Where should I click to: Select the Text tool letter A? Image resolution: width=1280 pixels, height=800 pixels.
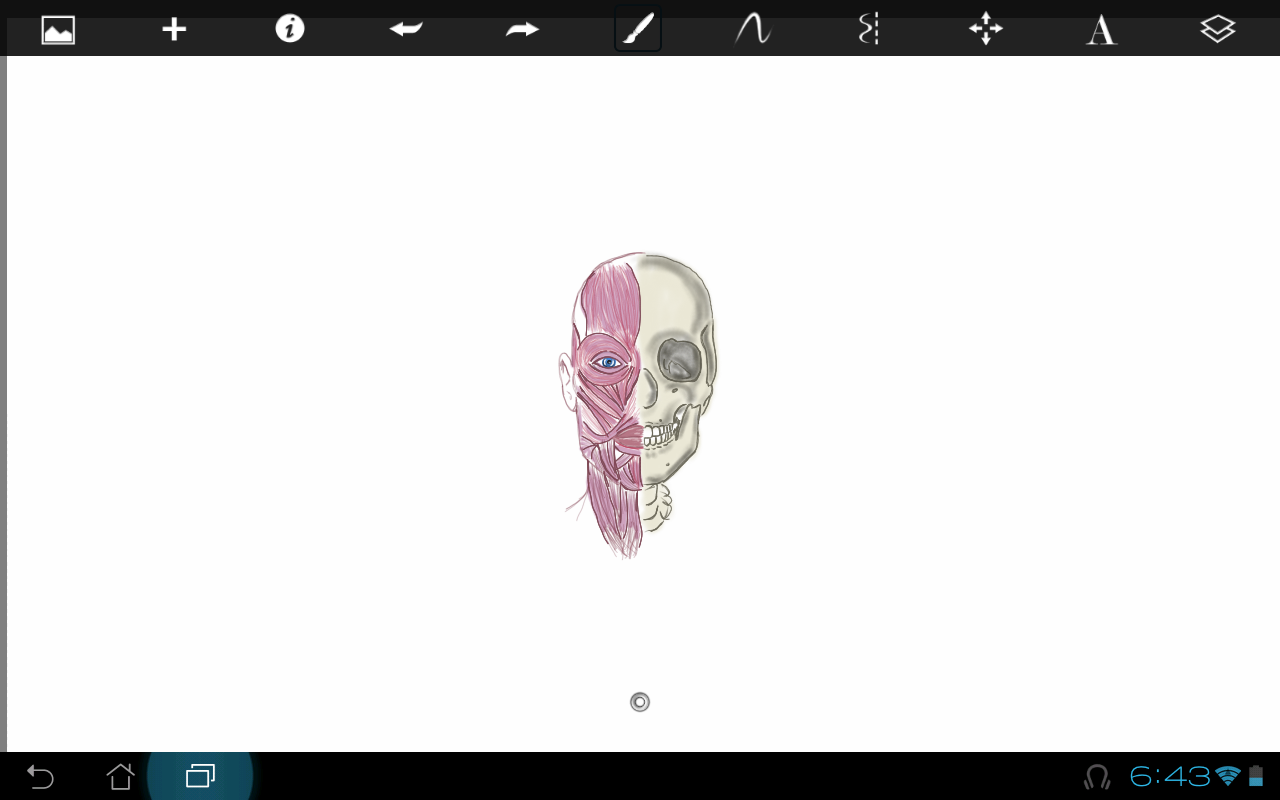click(x=1101, y=31)
